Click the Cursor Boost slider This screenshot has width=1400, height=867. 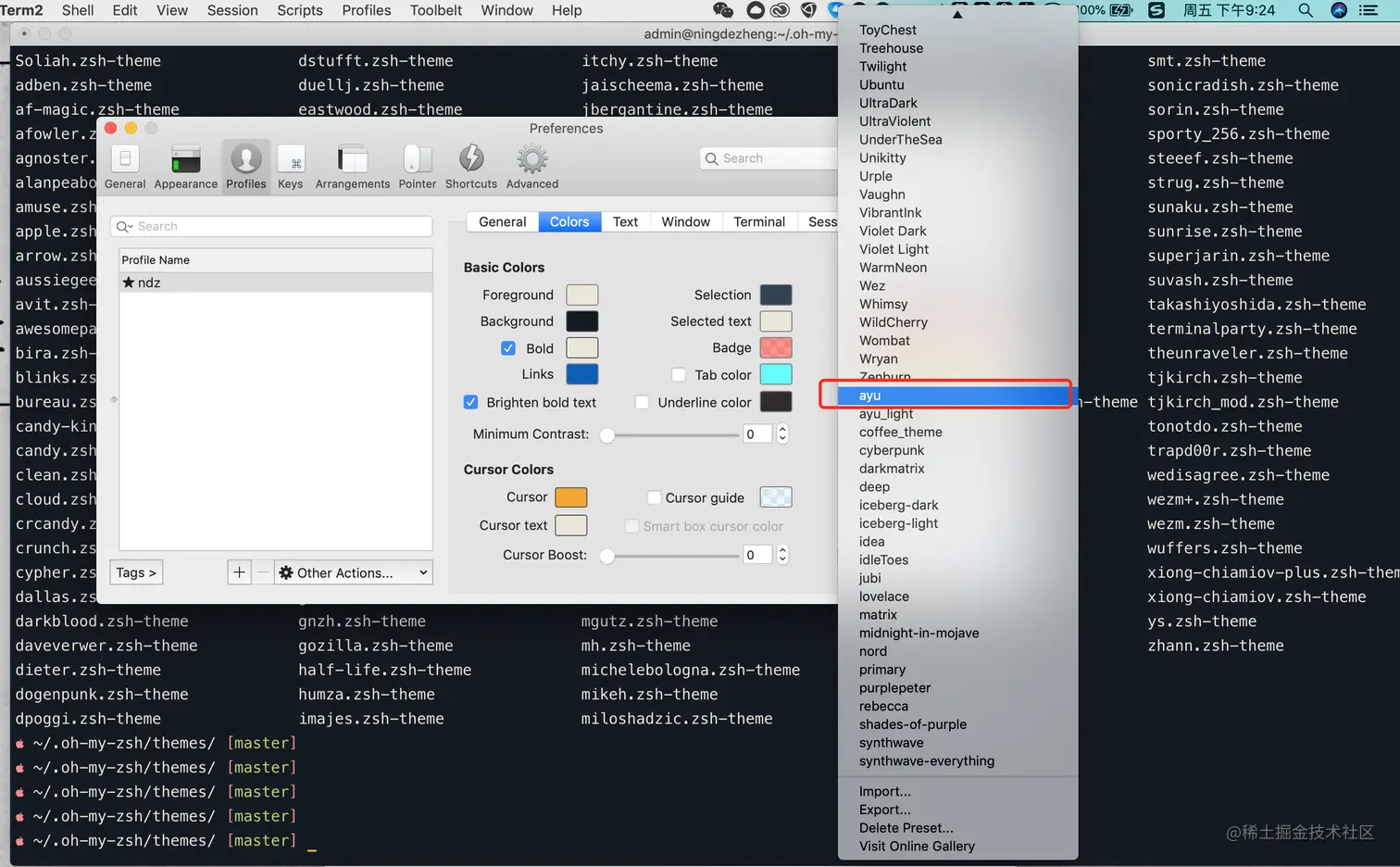click(x=670, y=556)
